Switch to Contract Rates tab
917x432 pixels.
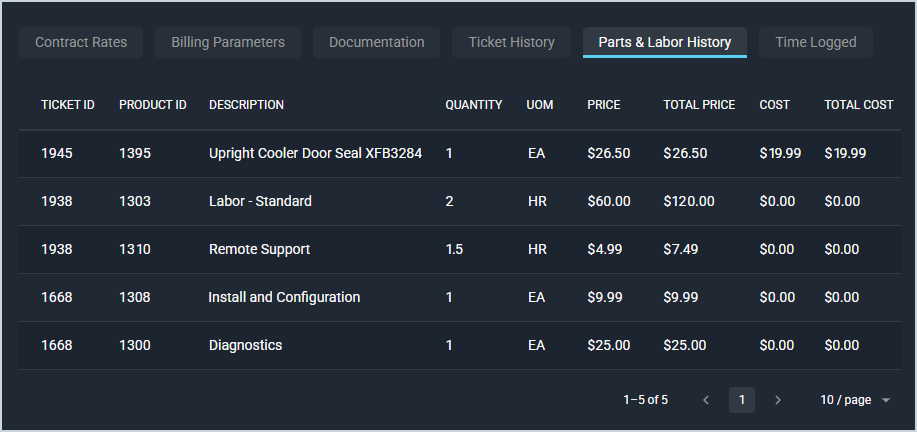[81, 42]
